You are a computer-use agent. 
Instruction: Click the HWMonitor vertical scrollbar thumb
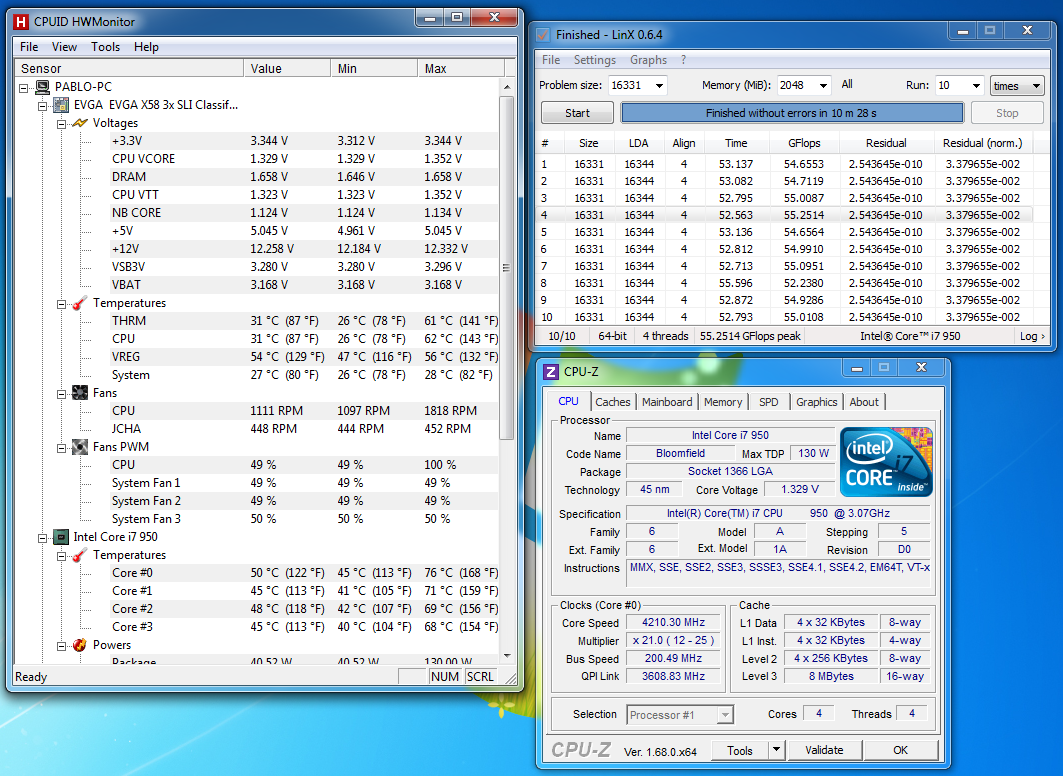click(x=506, y=268)
